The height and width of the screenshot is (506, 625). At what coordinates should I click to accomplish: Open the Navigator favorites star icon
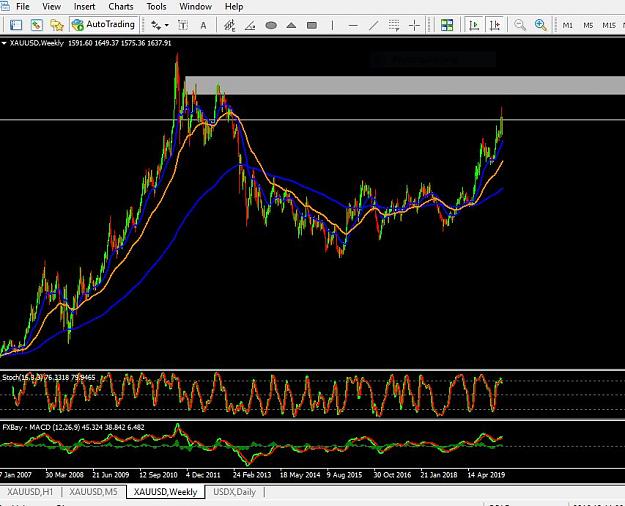pyautogui.click(x=57, y=25)
